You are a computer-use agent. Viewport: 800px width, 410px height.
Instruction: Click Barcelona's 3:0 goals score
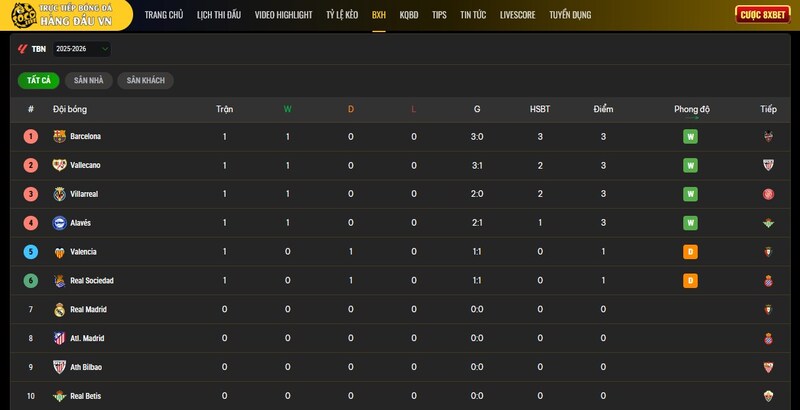click(477, 137)
